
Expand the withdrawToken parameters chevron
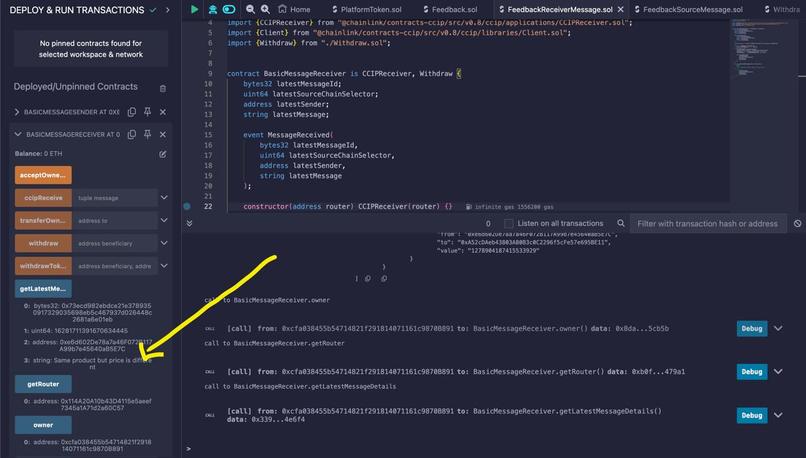[164, 265]
